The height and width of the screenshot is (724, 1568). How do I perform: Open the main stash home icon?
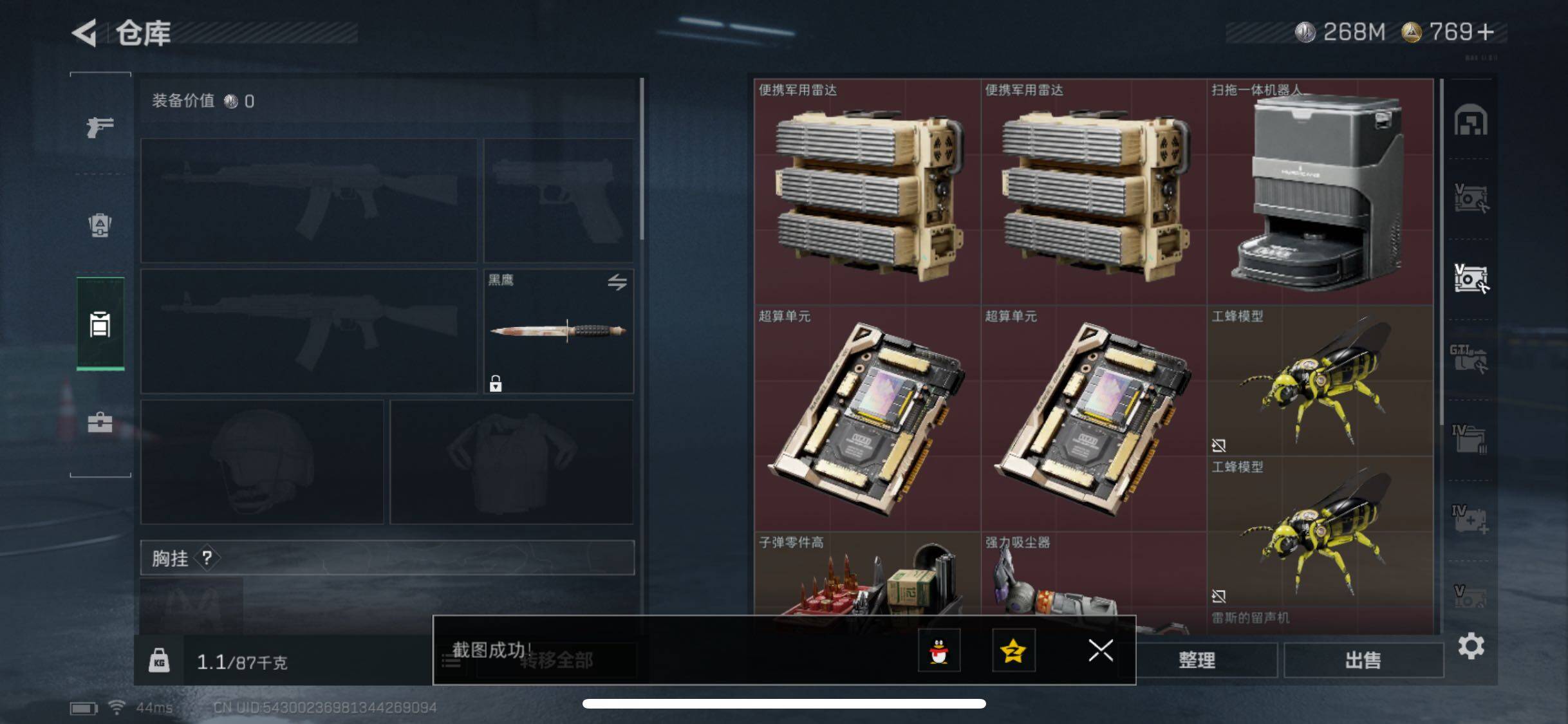pos(1471,120)
